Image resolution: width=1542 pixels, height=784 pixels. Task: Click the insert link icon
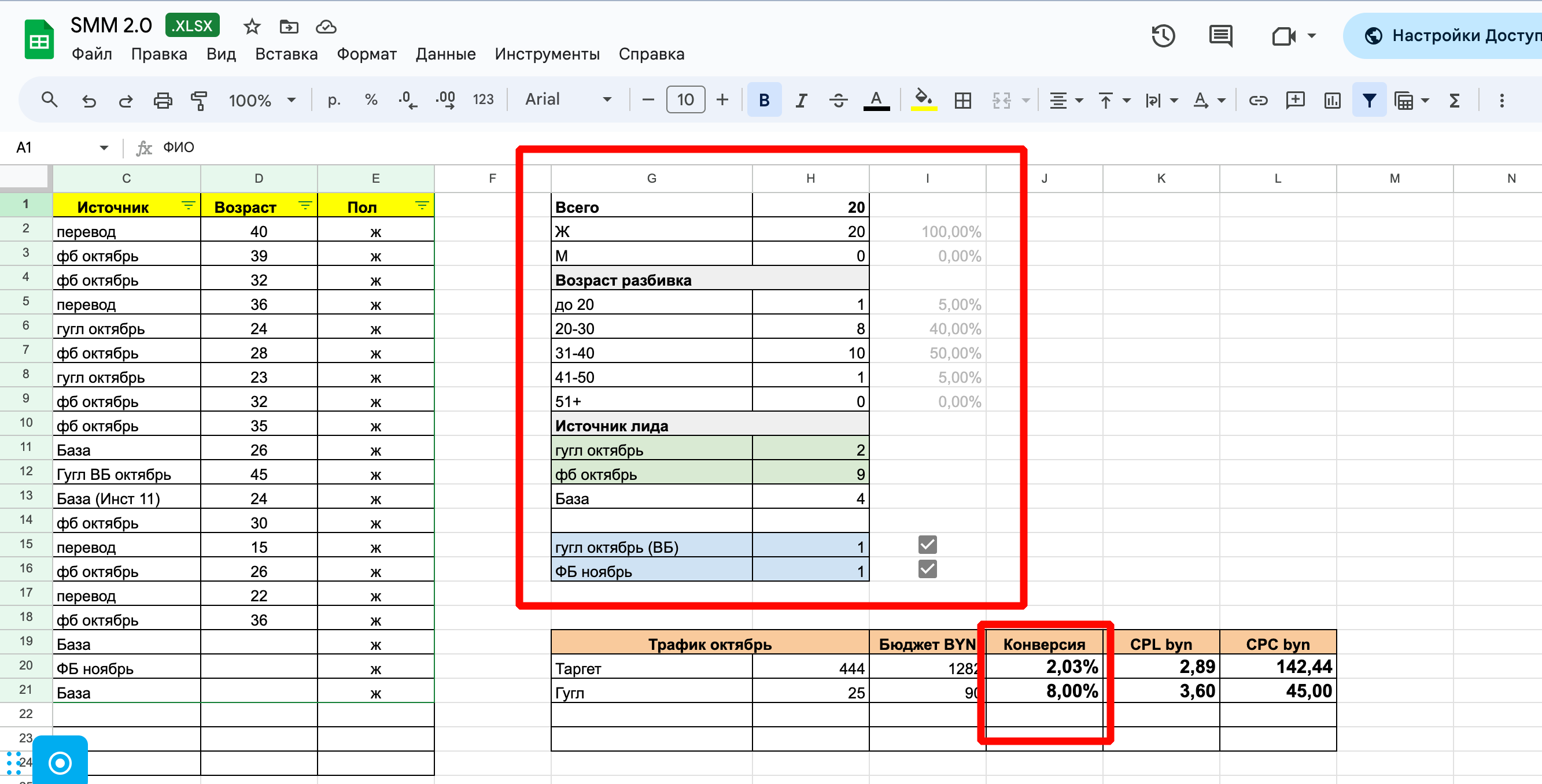pyautogui.click(x=1257, y=100)
